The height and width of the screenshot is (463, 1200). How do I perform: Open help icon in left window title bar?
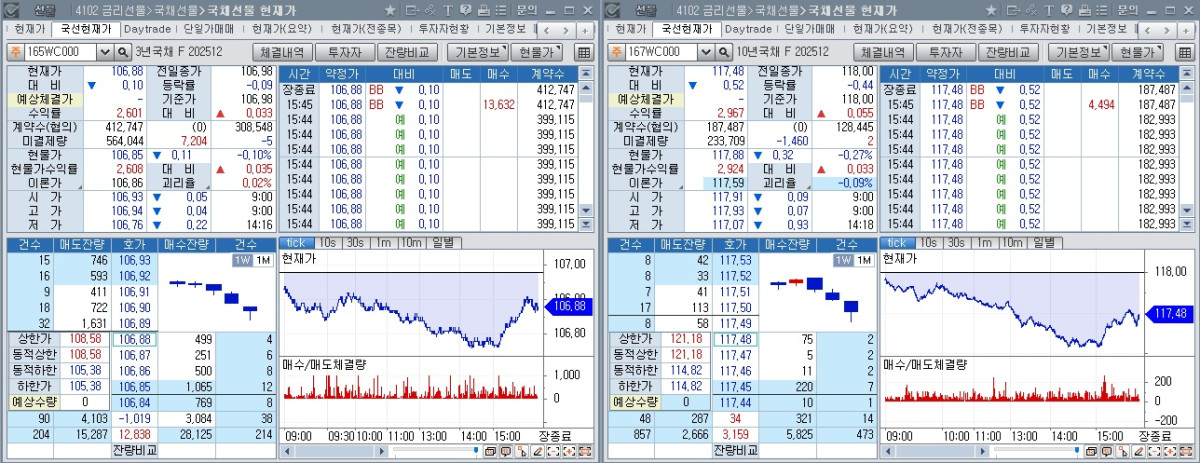point(465,10)
